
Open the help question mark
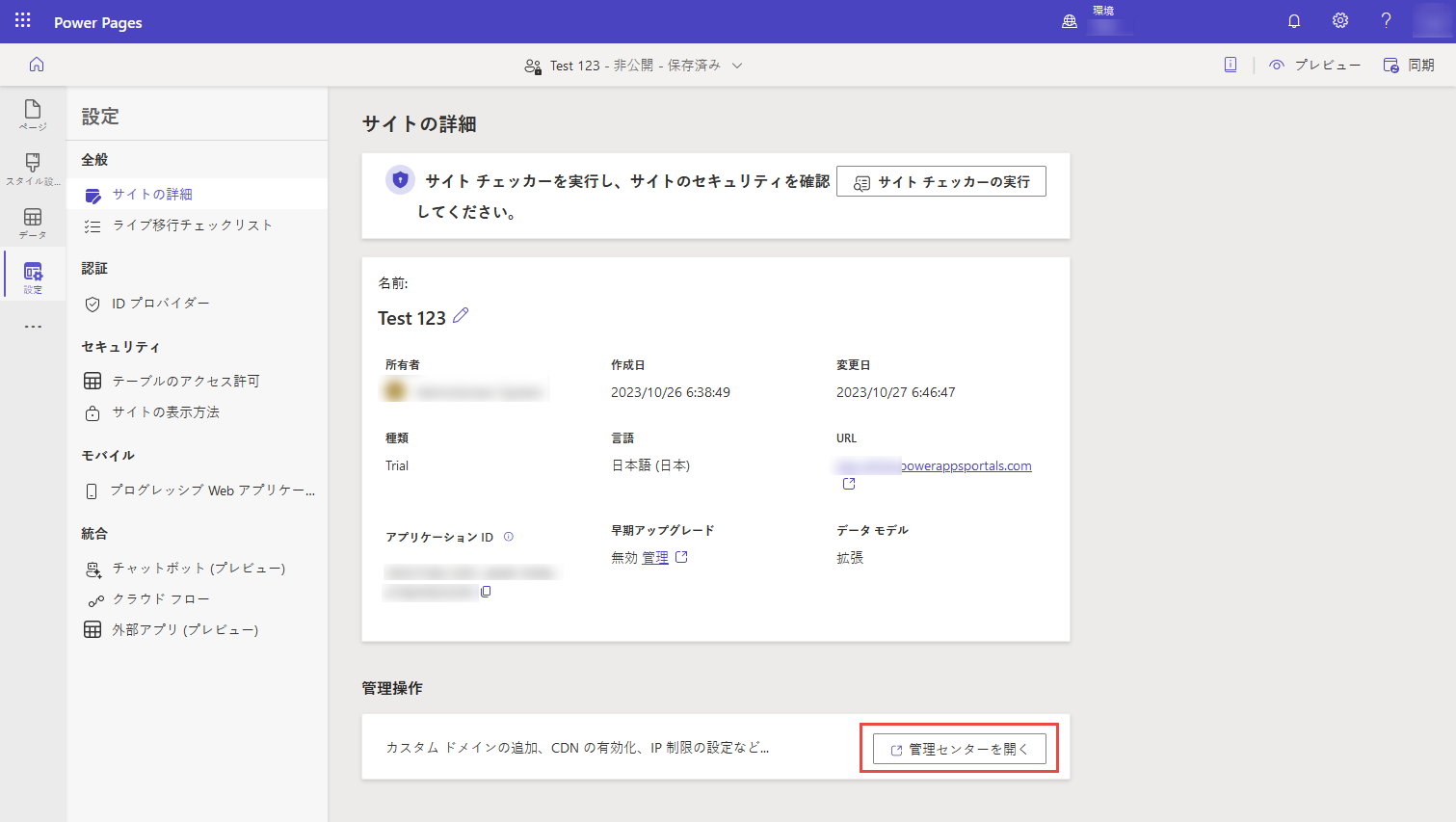pyautogui.click(x=1386, y=20)
